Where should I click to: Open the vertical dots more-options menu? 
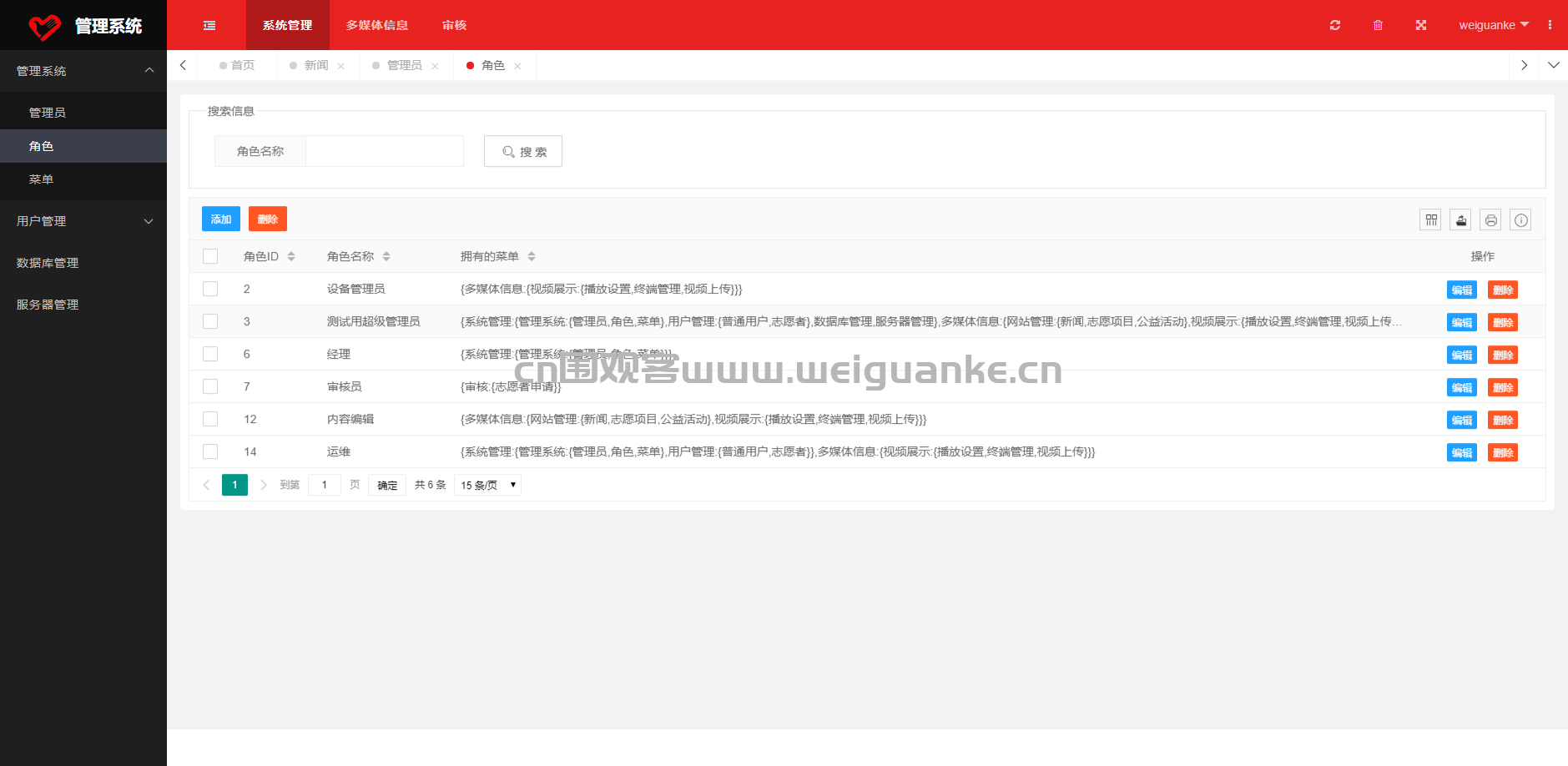coord(1550,25)
